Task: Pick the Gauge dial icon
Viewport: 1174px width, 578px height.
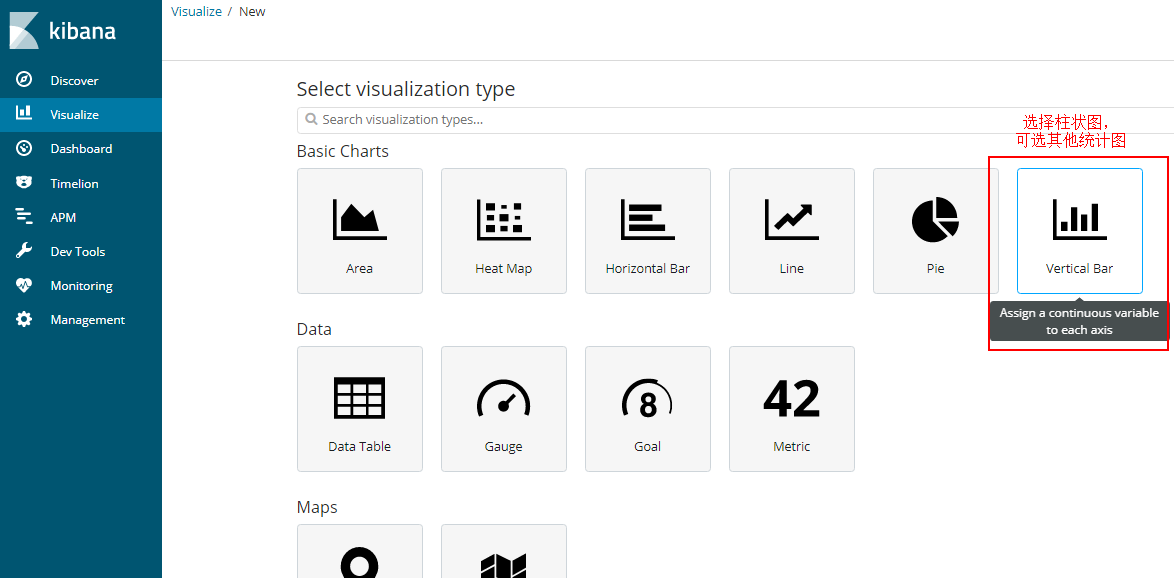Action: tap(504, 398)
